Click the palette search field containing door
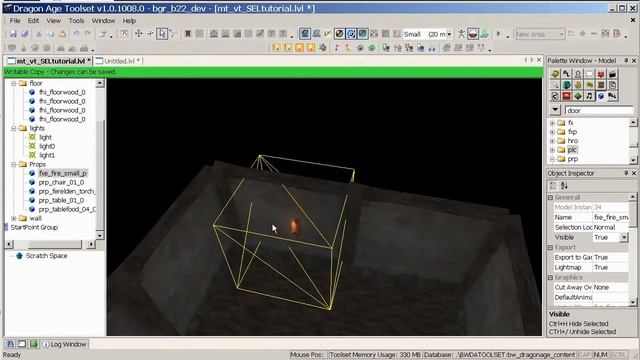The height and width of the screenshot is (360, 640). pos(599,110)
